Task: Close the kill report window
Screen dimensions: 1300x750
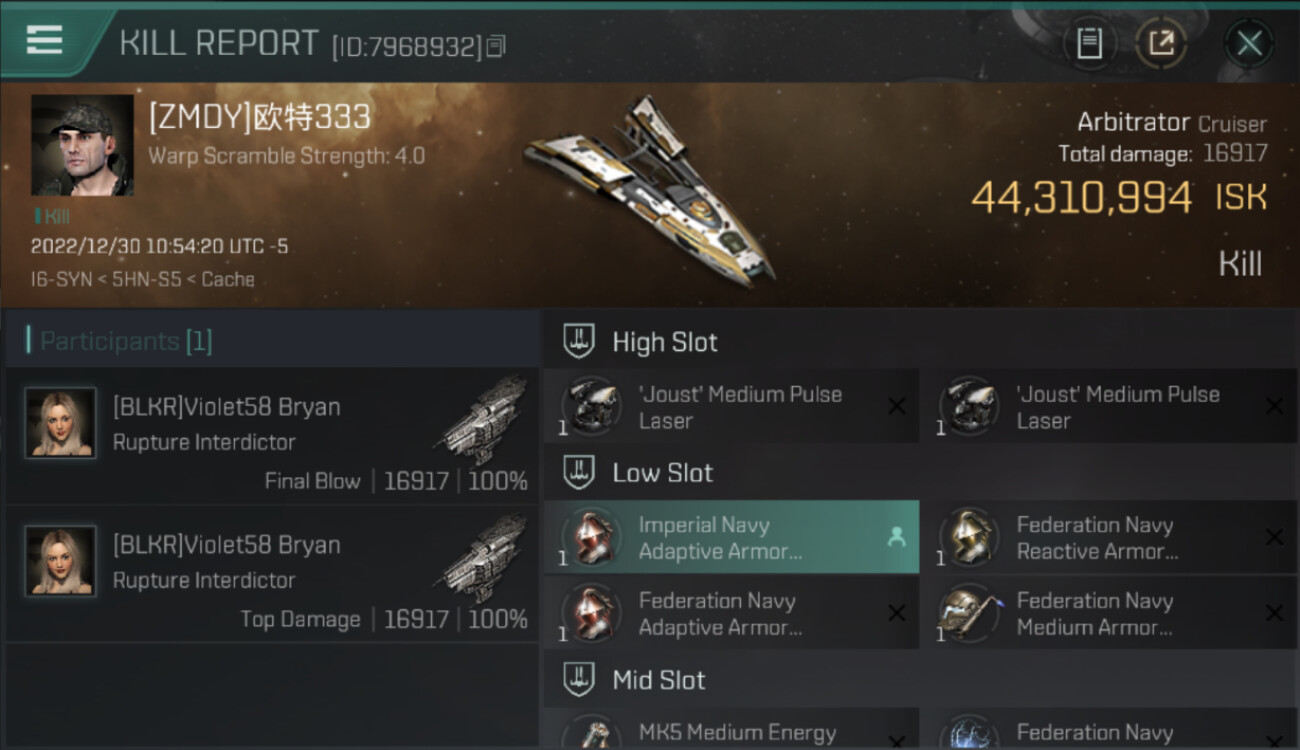Action: click(x=1249, y=43)
